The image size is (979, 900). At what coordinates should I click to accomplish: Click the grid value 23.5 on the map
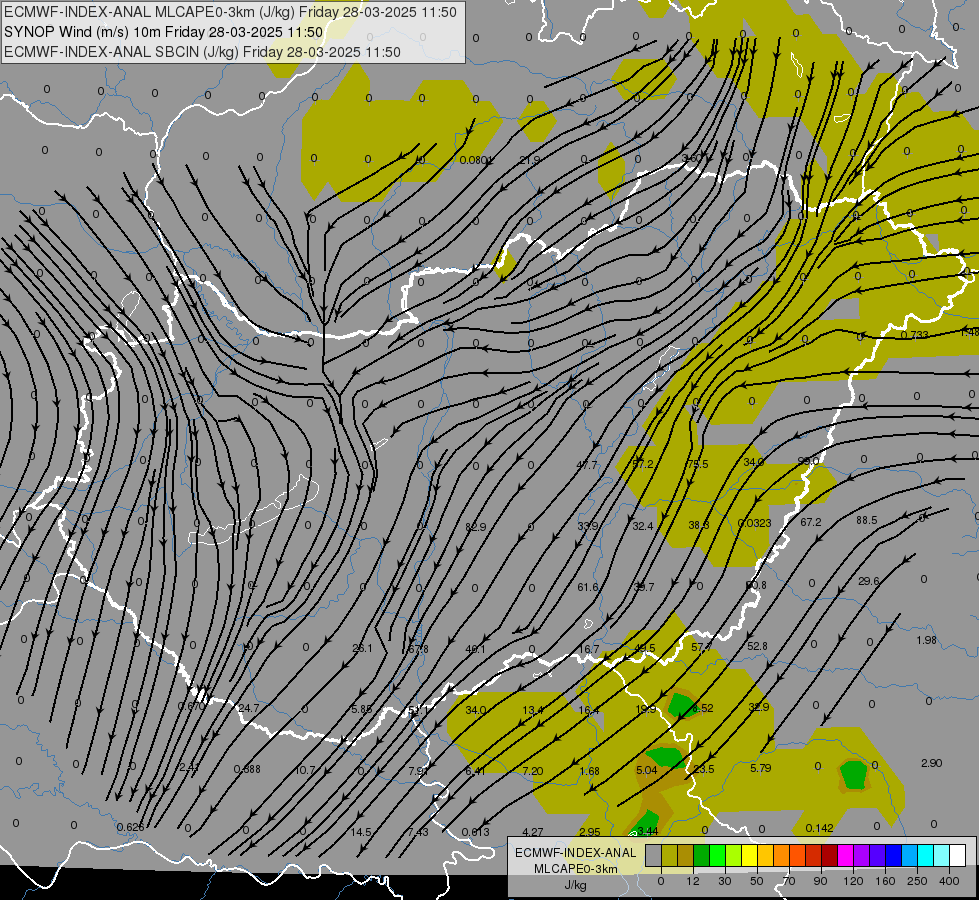(704, 769)
